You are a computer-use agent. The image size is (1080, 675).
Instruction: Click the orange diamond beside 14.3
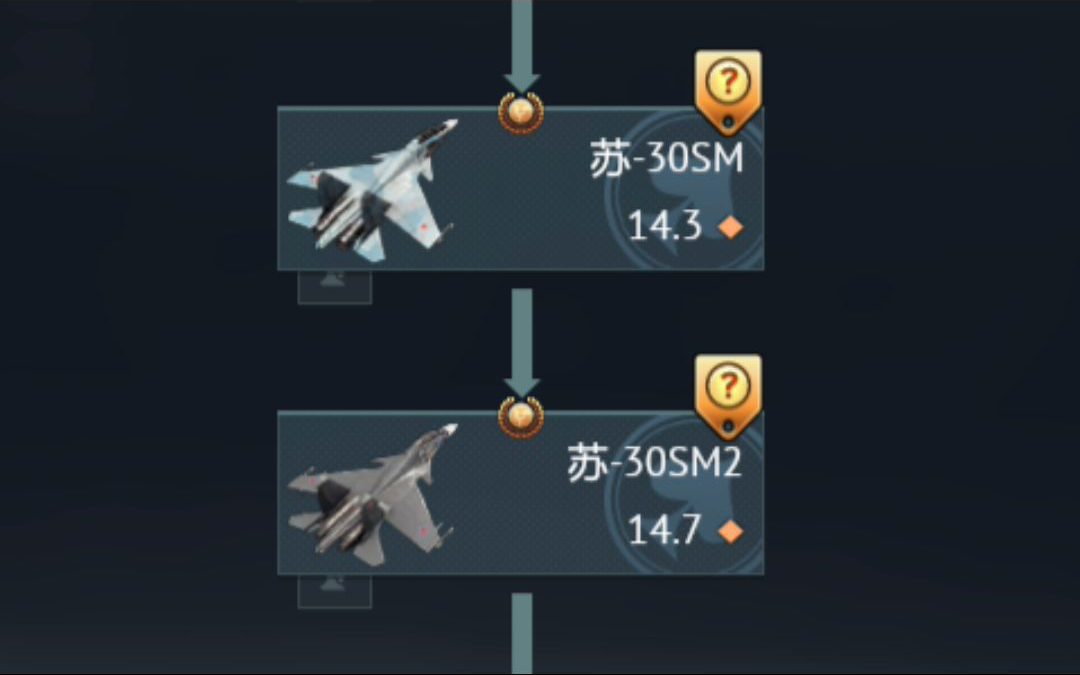click(731, 227)
